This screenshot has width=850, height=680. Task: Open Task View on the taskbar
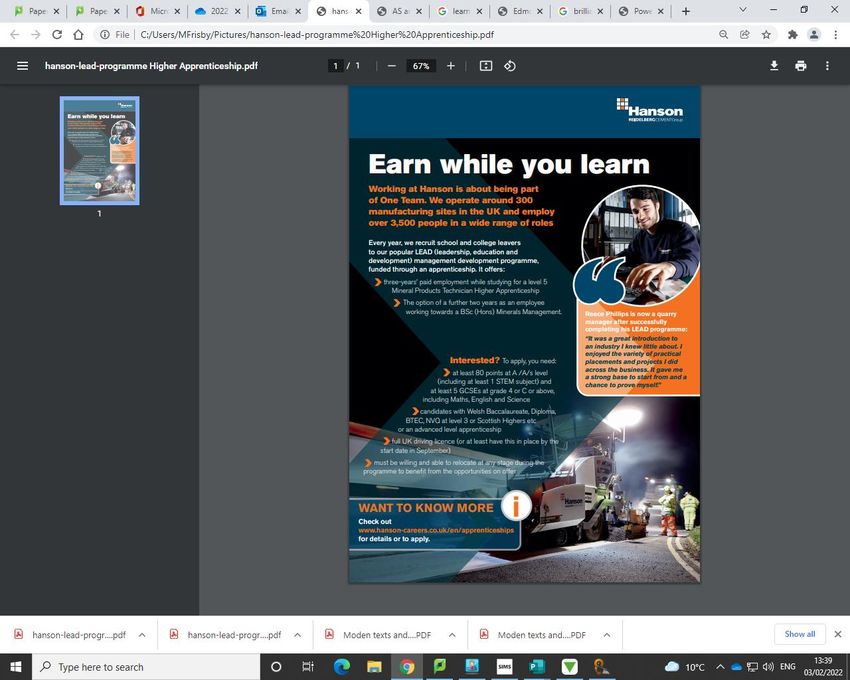307,667
